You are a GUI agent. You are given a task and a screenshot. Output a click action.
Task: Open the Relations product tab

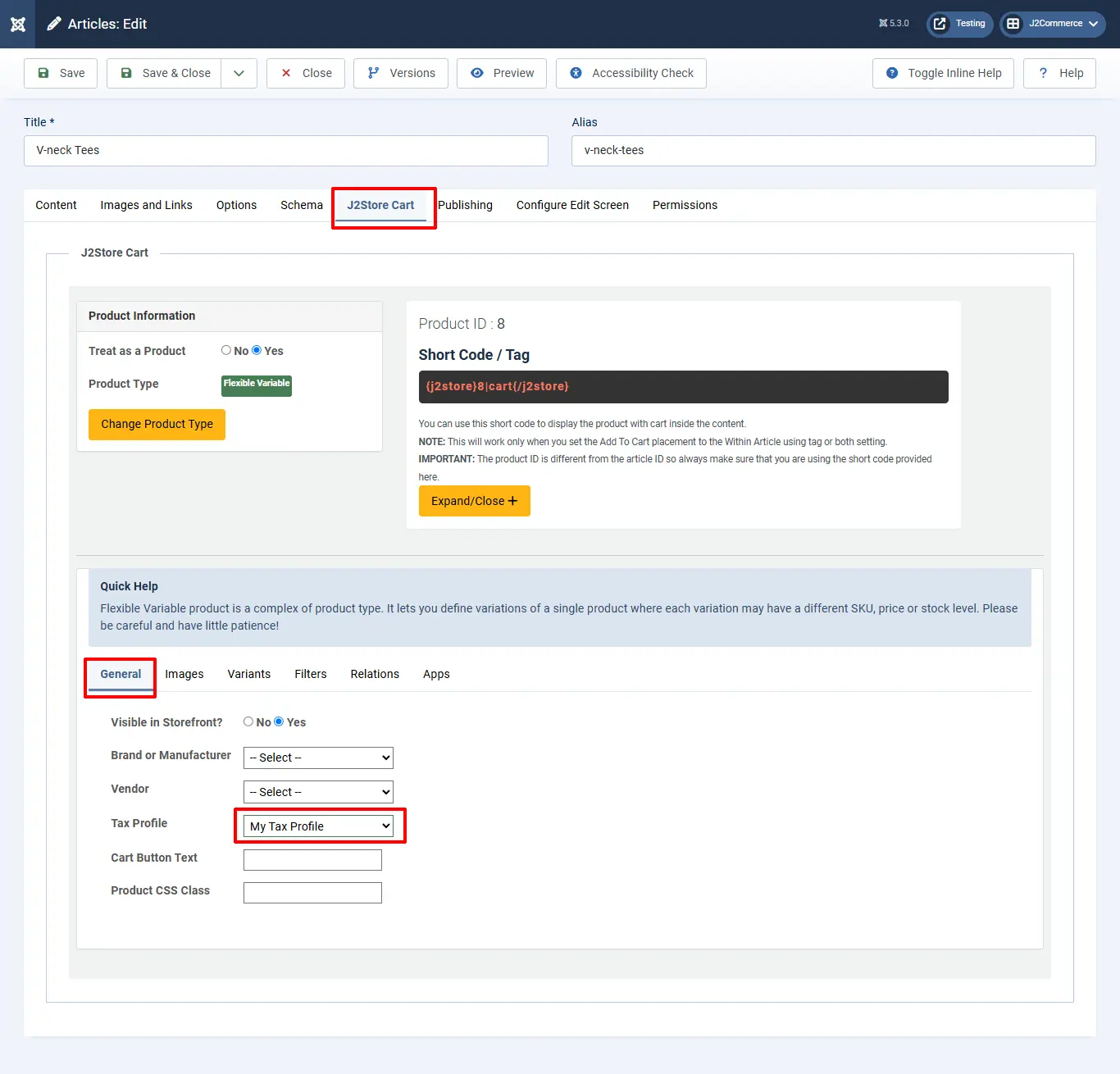375,674
